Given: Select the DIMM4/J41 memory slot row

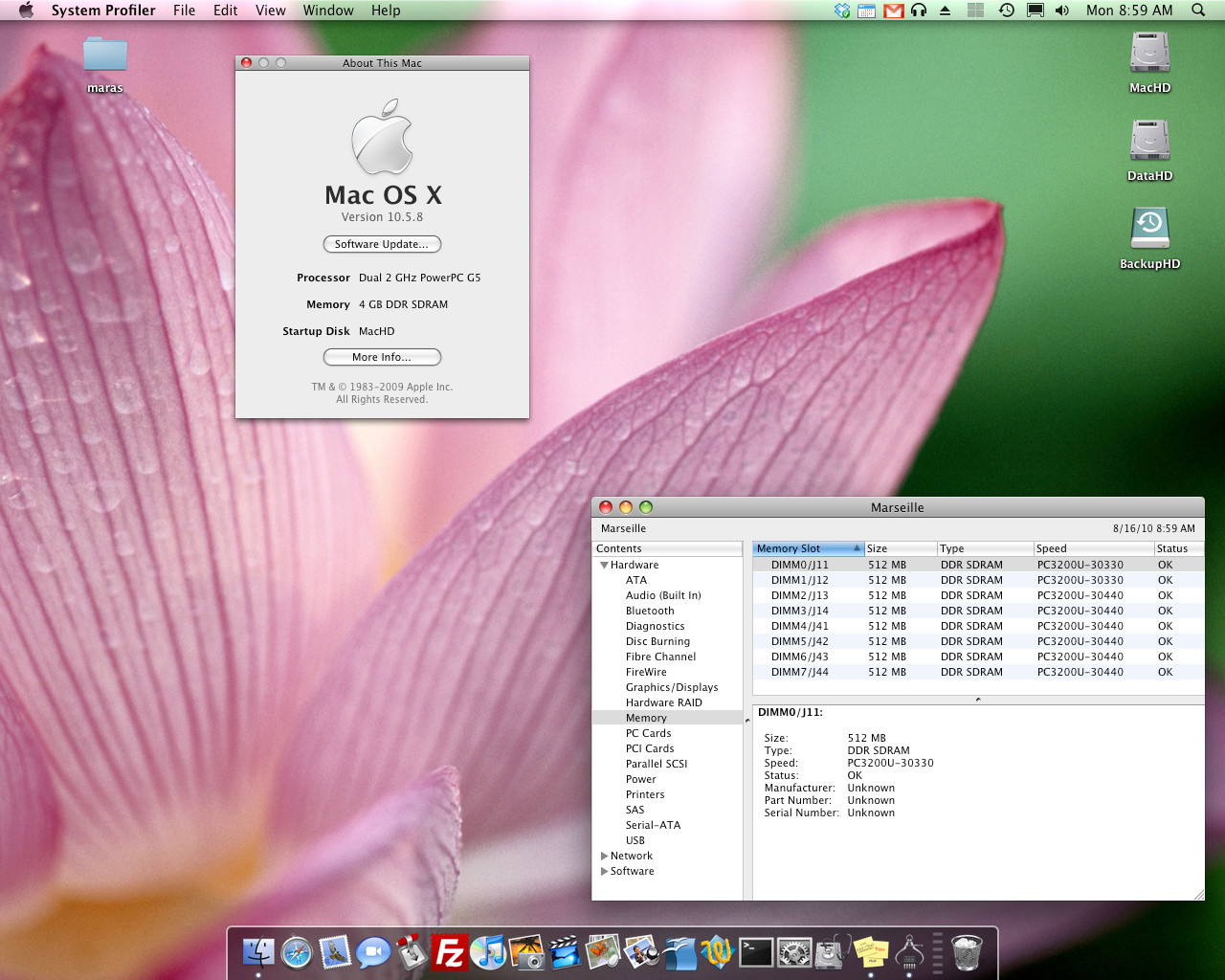Looking at the screenshot, I should [x=799, y=626].
